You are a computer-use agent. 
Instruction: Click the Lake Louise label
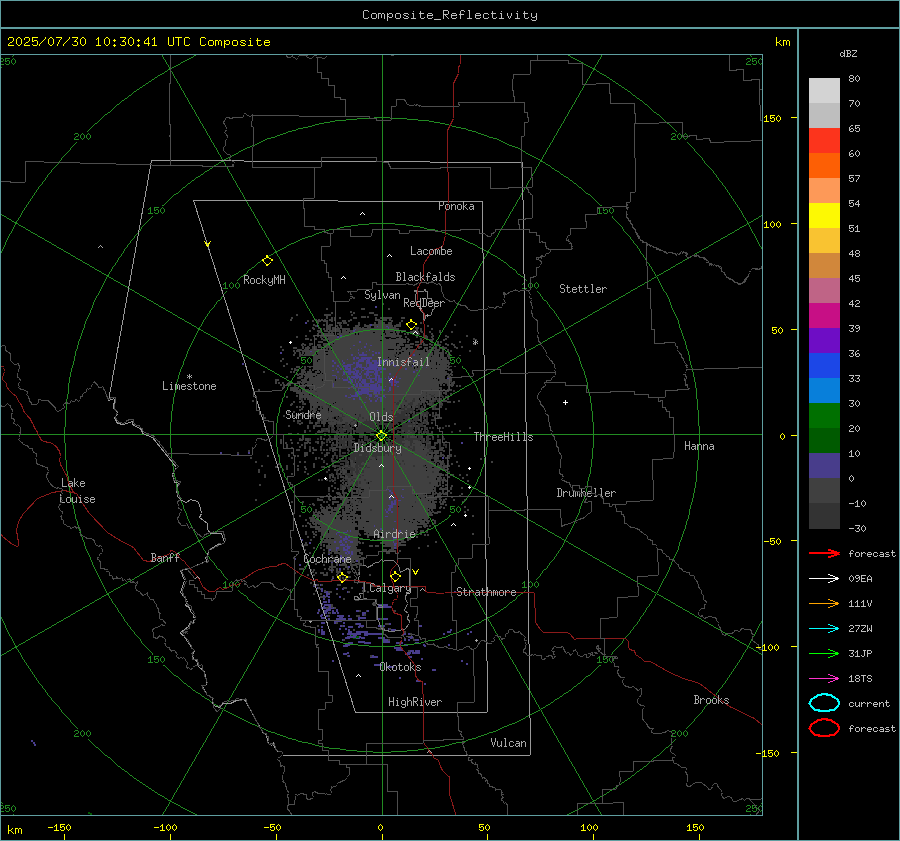77,491
